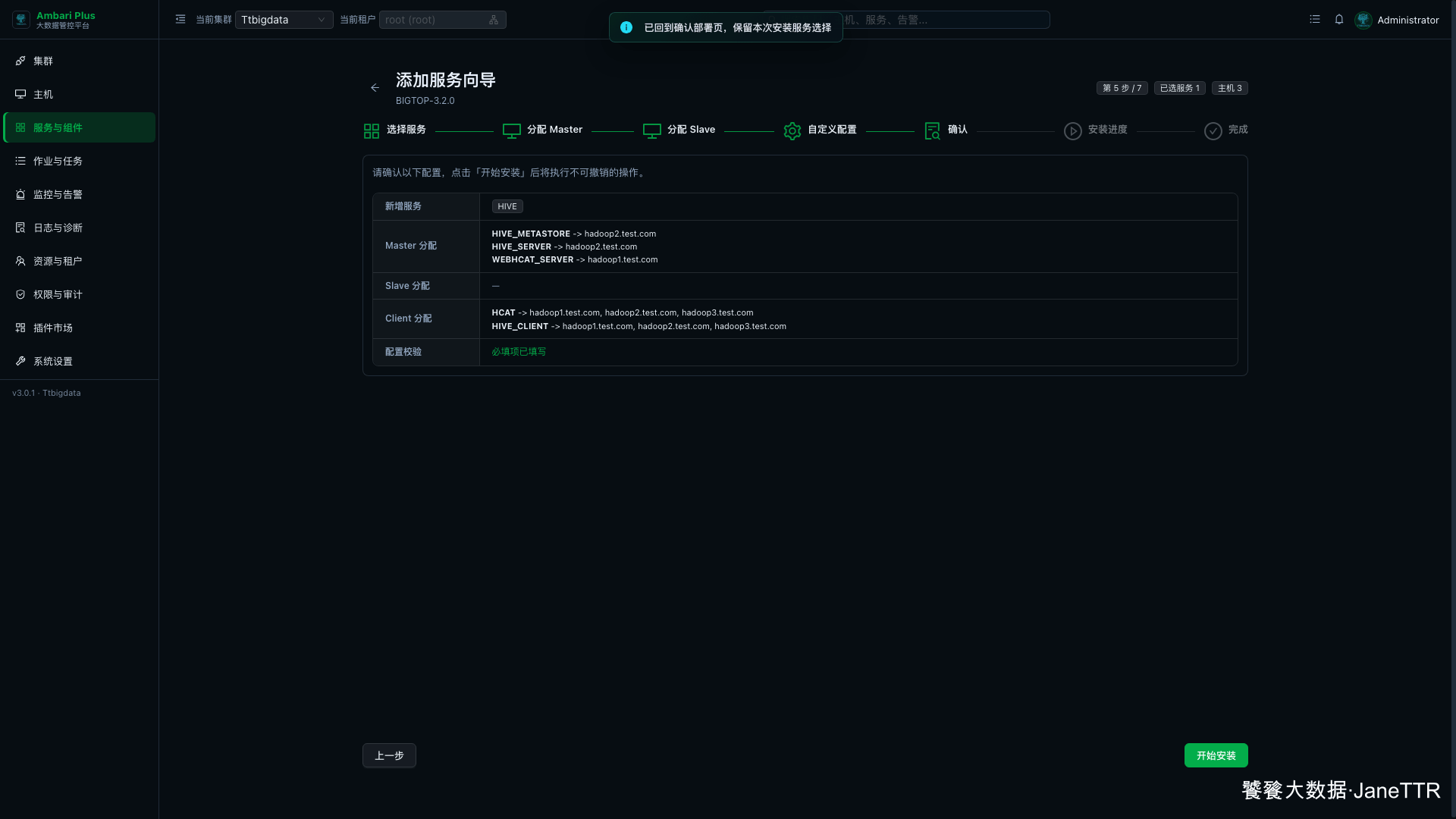
Task: Click the Ambari Plus logo icon
Action: pos(21,20)
